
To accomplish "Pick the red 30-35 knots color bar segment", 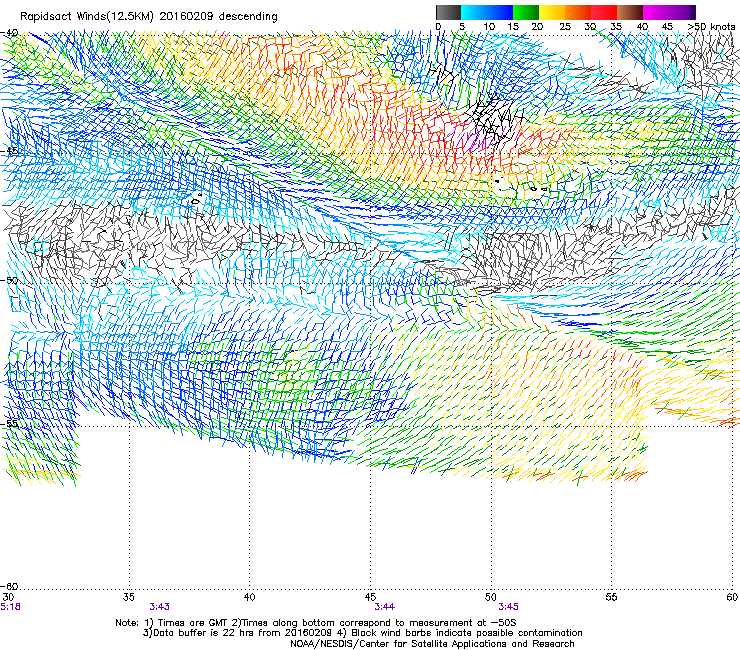I will (604, 12).
